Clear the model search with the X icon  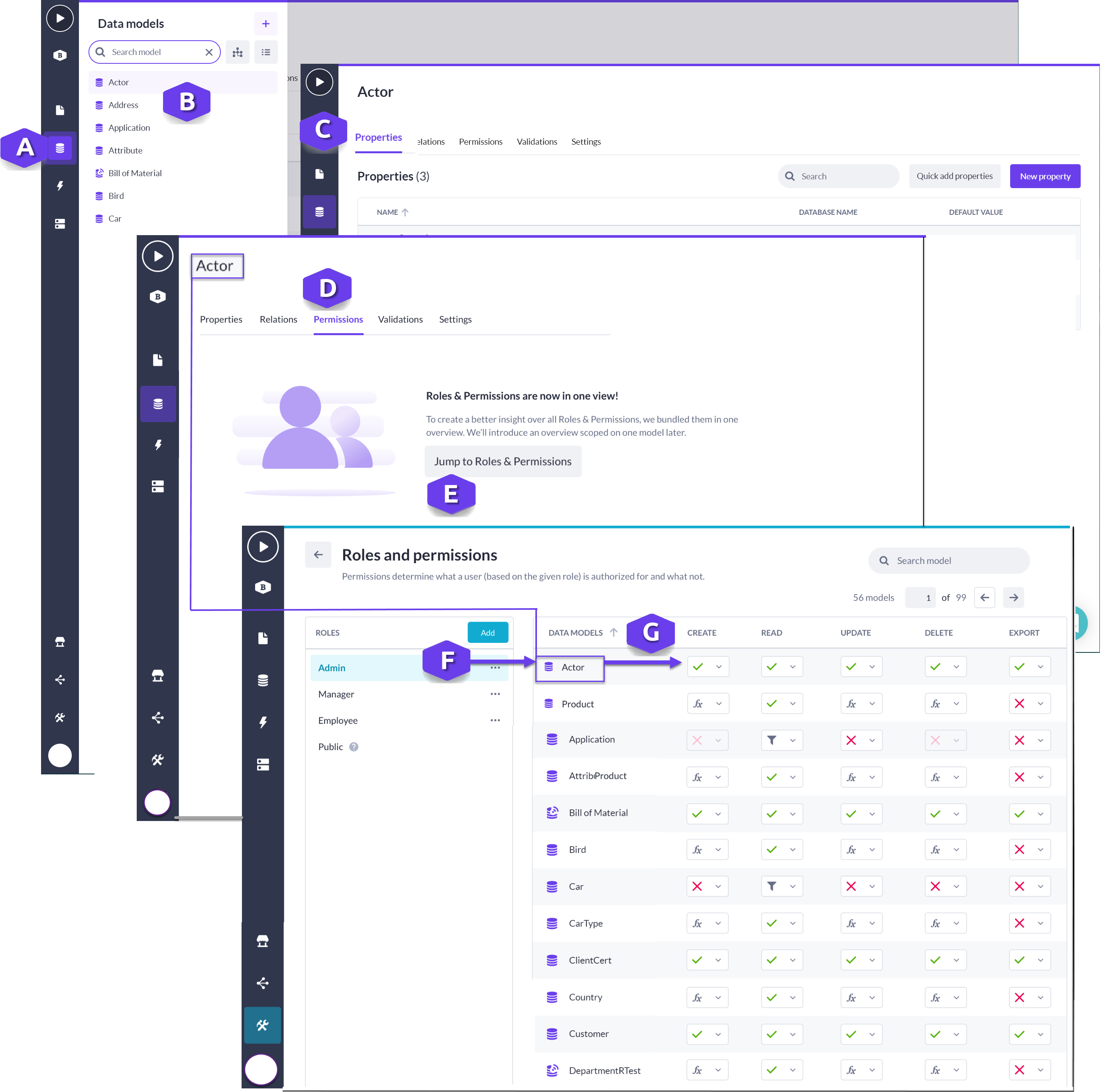pos(209,52)
